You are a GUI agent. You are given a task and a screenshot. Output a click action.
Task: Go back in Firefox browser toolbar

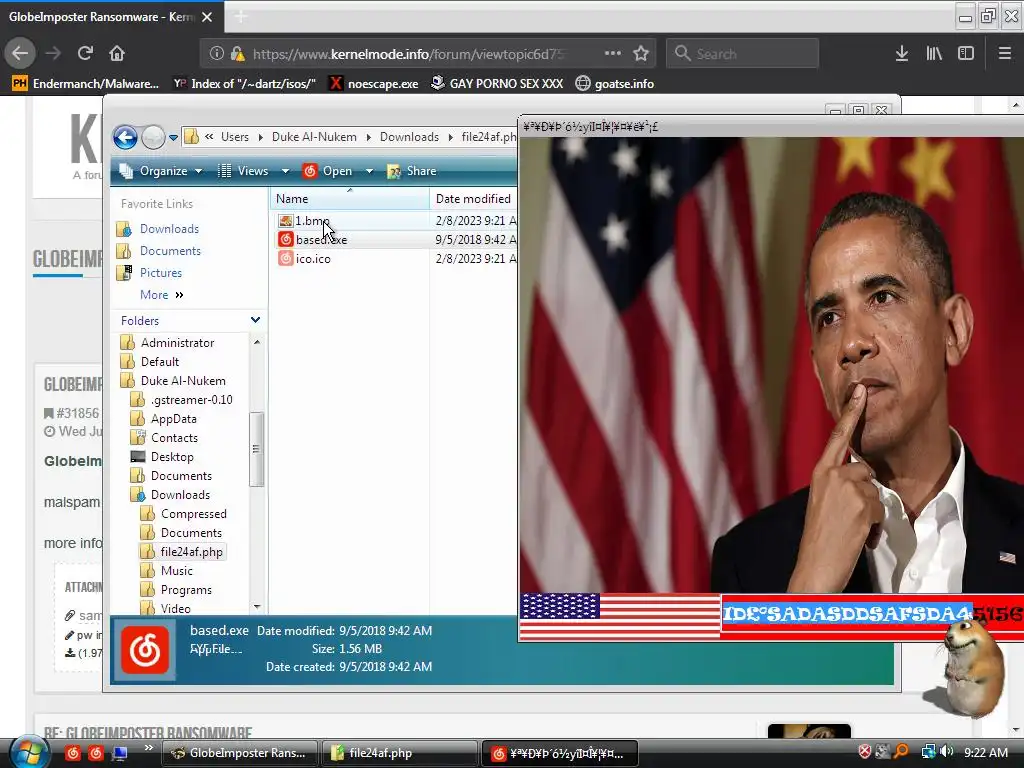20,53
